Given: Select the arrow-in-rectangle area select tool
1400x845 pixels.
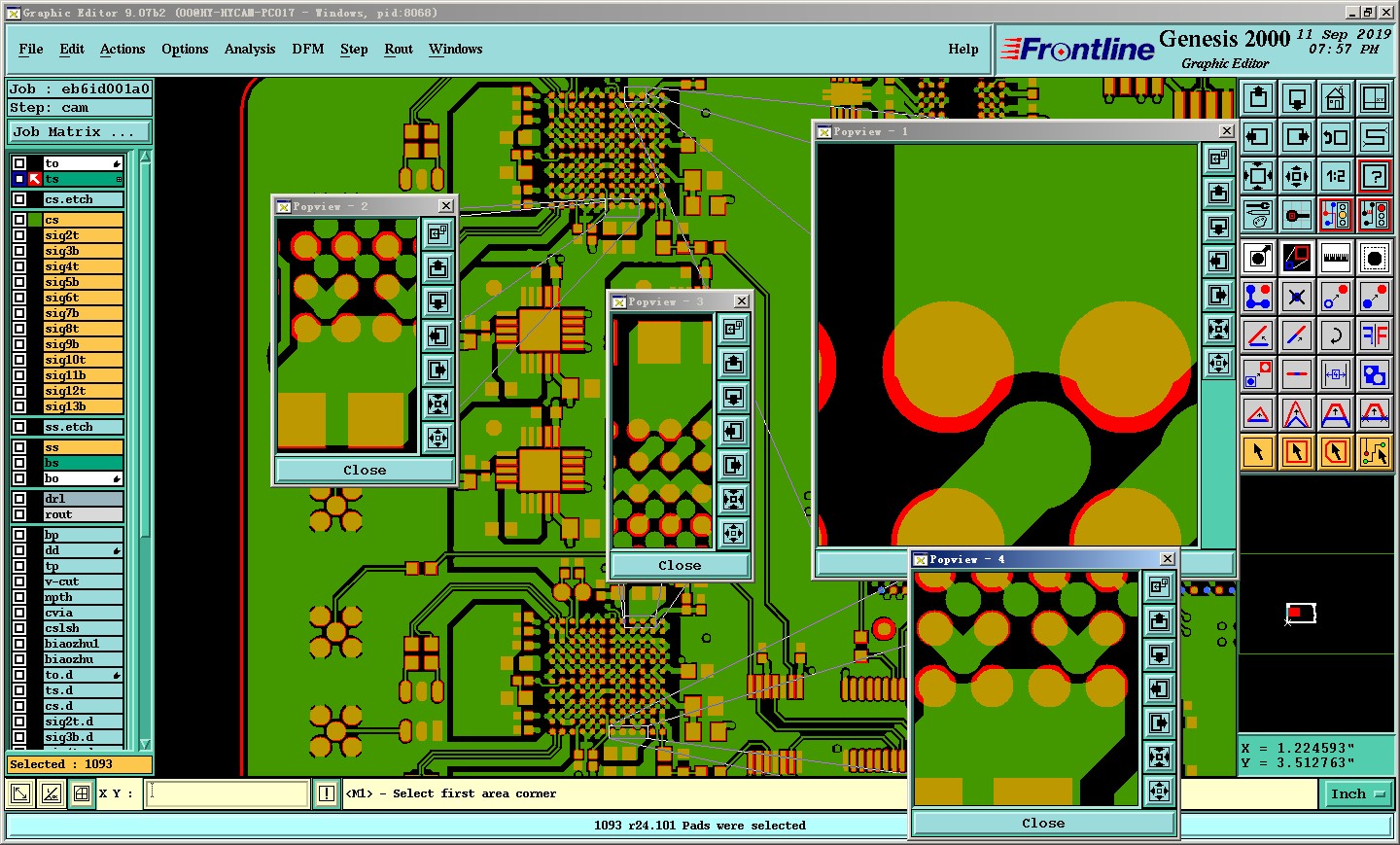Looking at the screenshot, I should (x=1297, y=452).
